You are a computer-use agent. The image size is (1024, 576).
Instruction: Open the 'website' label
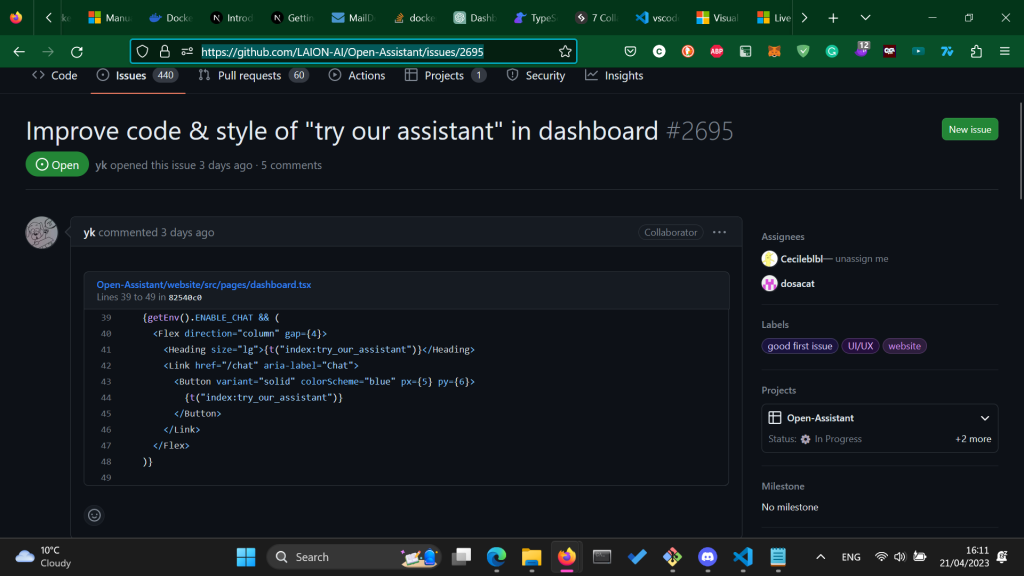tap(904, 346)
